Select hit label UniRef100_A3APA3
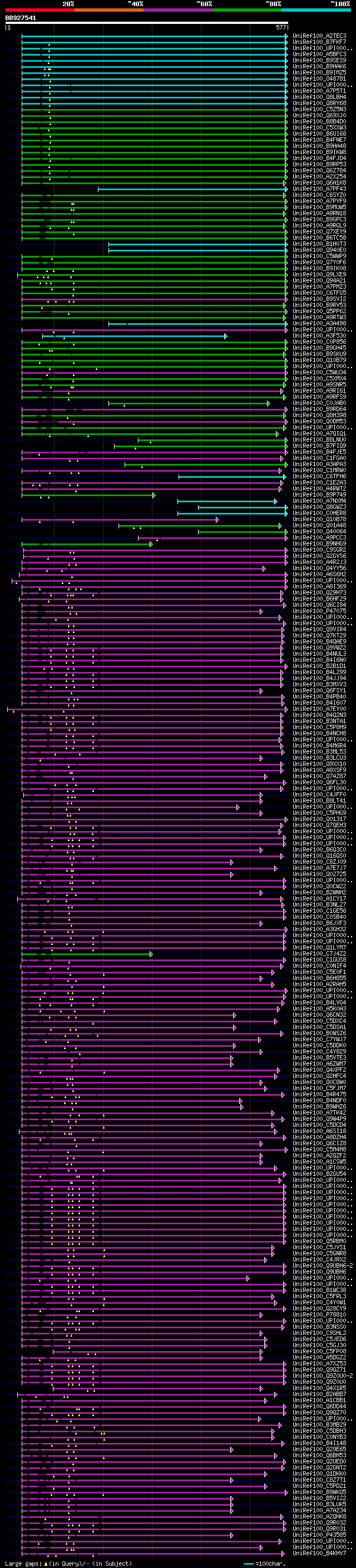This screenshot has width=356, height=1568. (319, 464)
